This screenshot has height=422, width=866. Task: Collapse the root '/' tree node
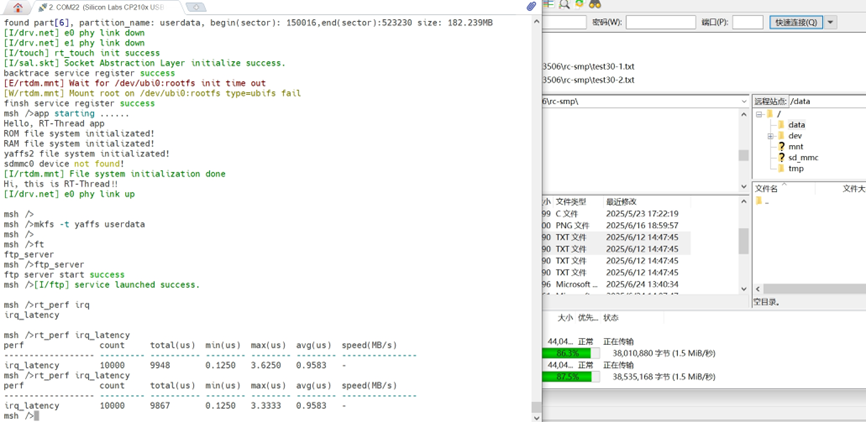(759, 114)
